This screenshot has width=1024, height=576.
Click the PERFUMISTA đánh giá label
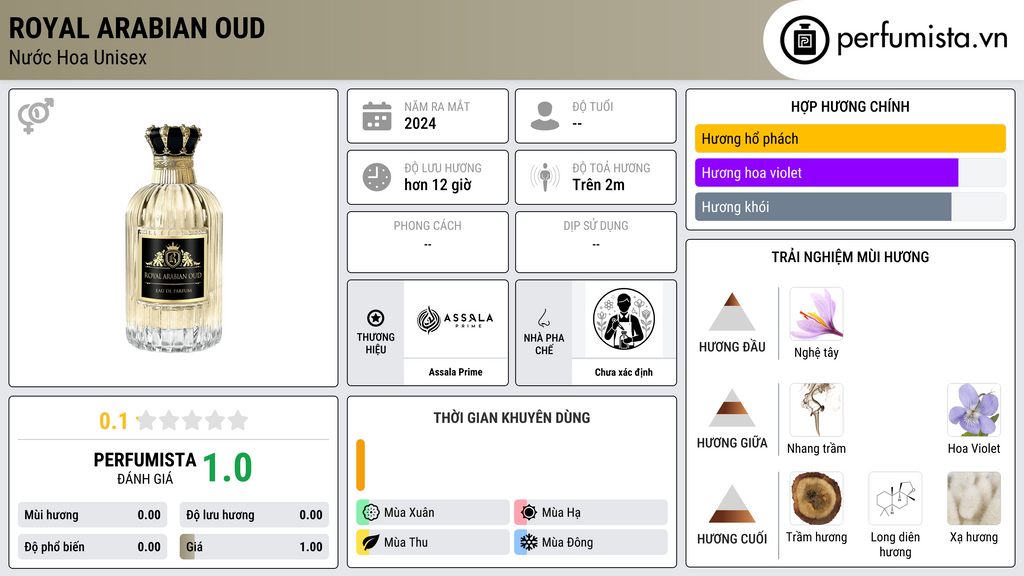point(145,468)
